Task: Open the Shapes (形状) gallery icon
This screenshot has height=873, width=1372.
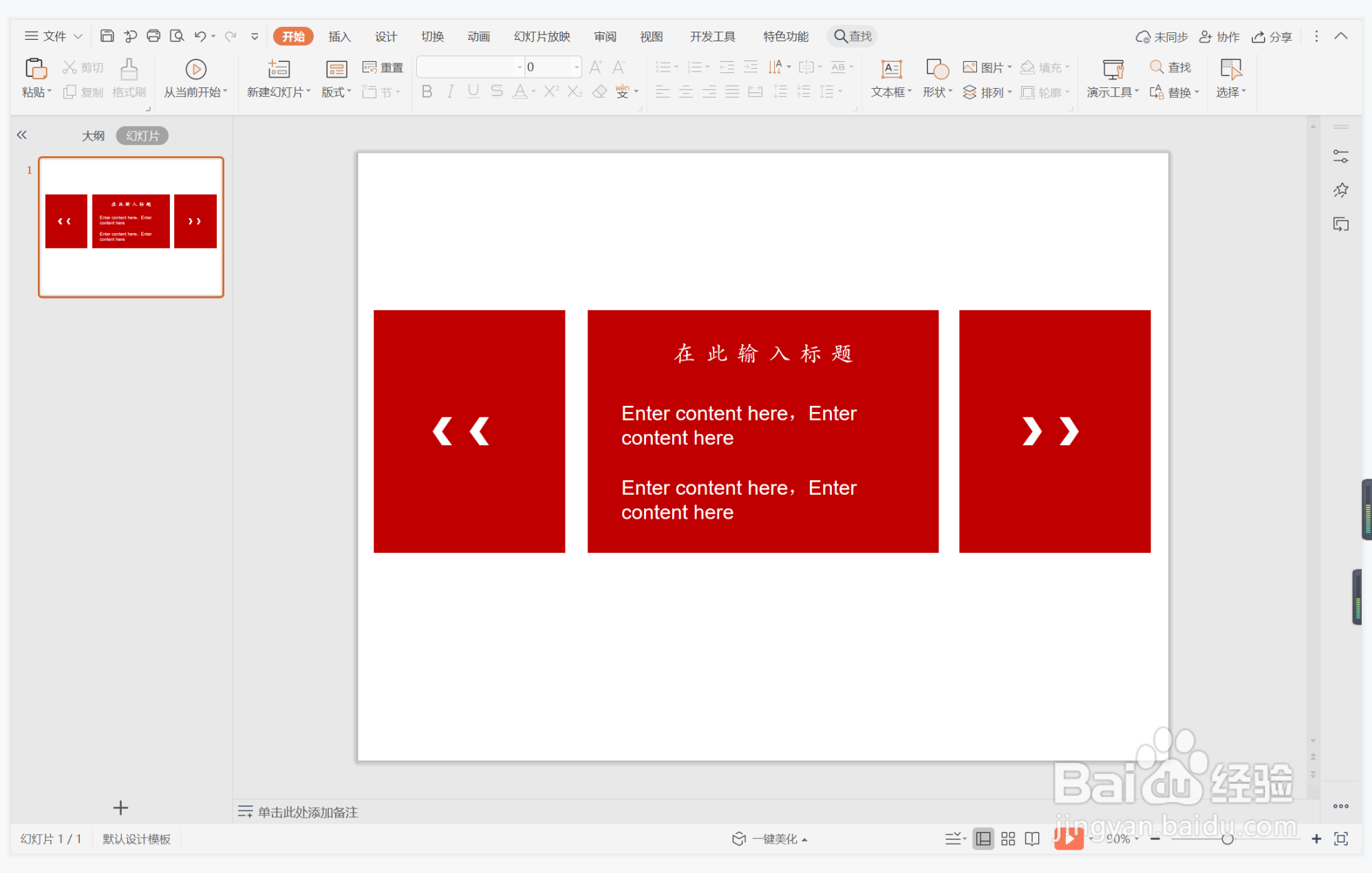Action: [936, 69]
